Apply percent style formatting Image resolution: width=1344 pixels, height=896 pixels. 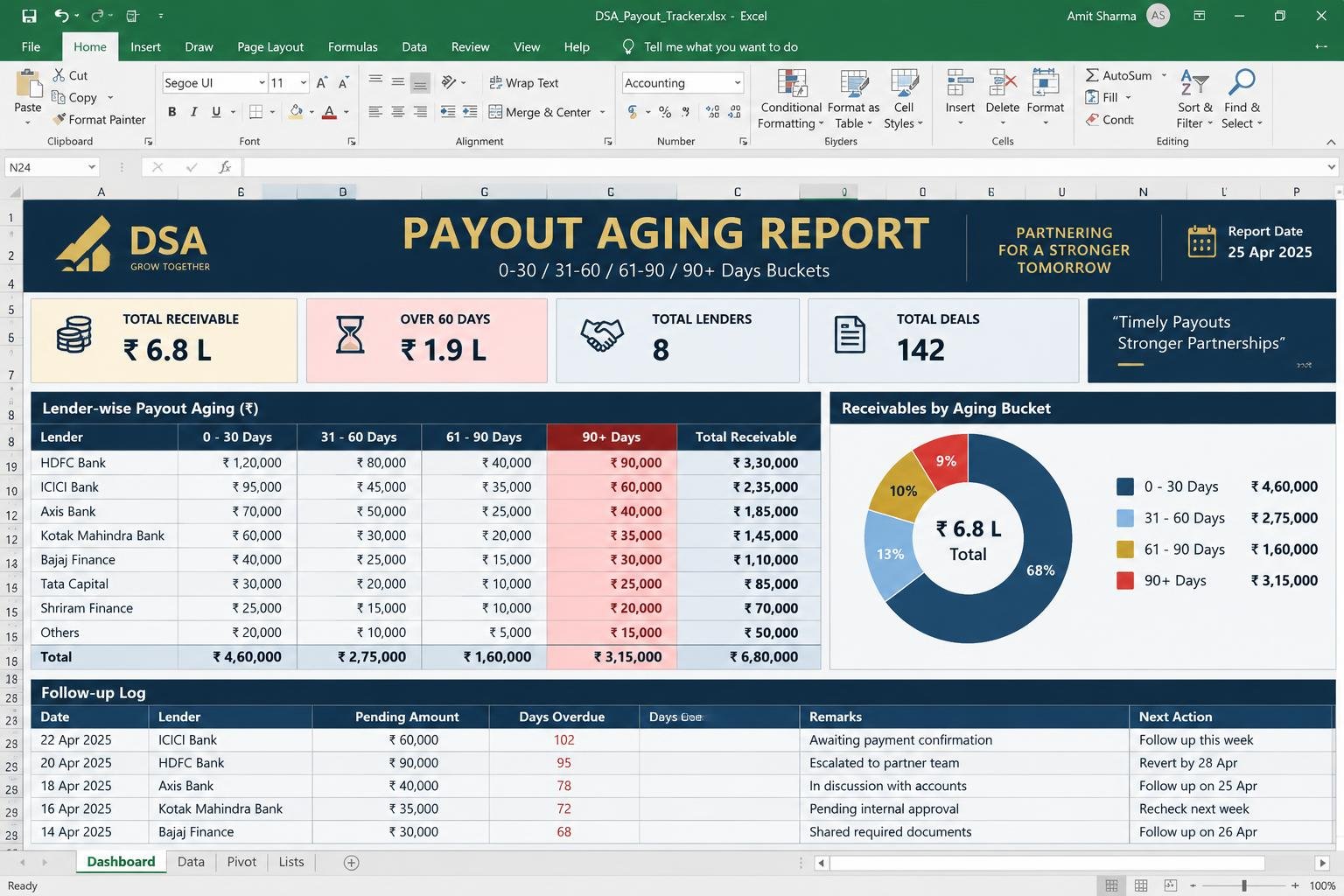[665, 111]
